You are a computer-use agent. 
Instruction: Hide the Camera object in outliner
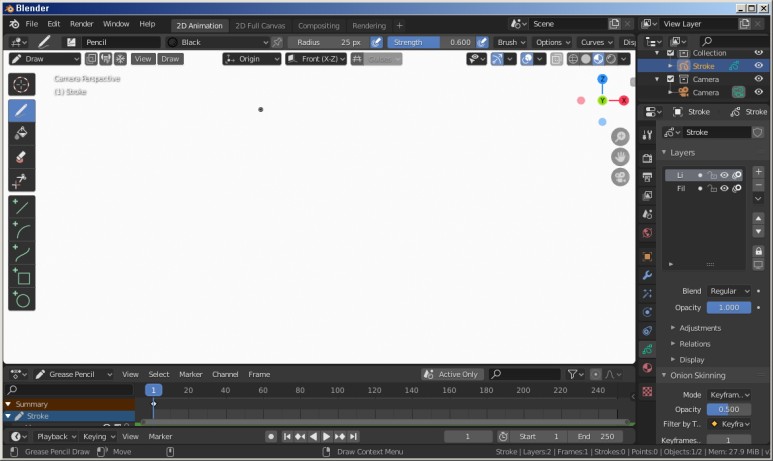point(758,92)
